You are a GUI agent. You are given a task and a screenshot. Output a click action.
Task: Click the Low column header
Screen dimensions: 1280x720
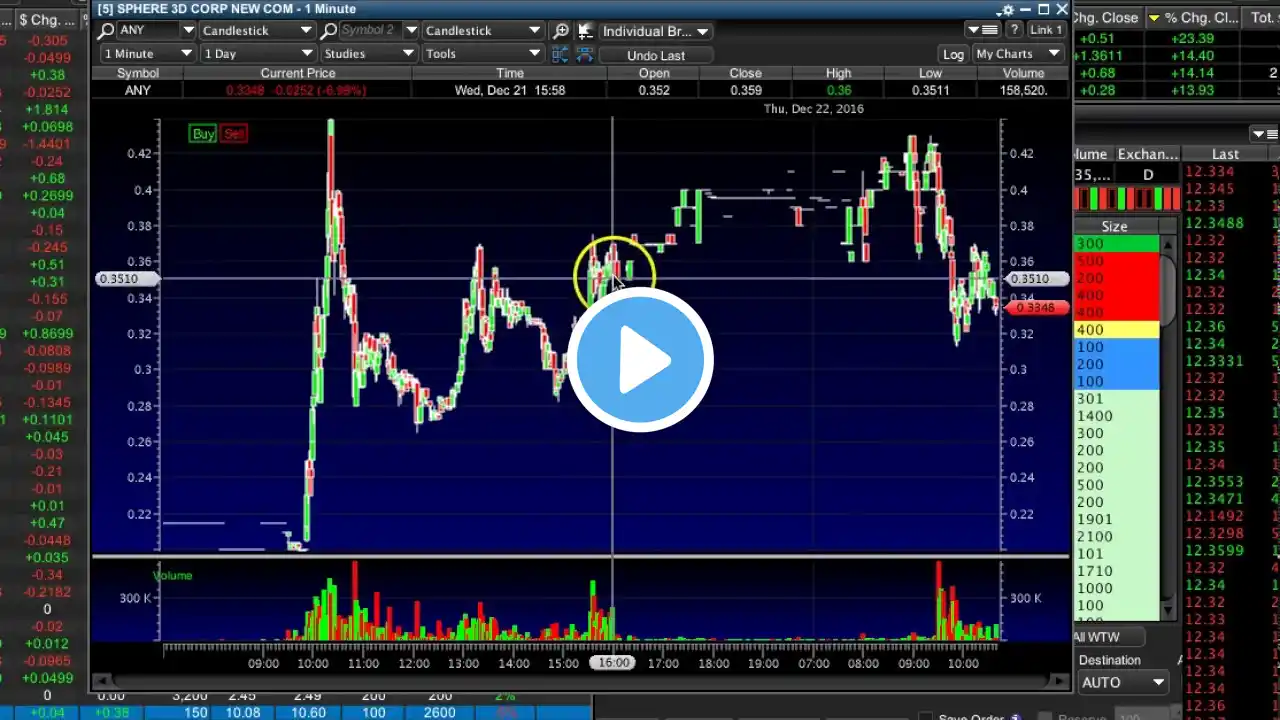(x=931, y=73)
